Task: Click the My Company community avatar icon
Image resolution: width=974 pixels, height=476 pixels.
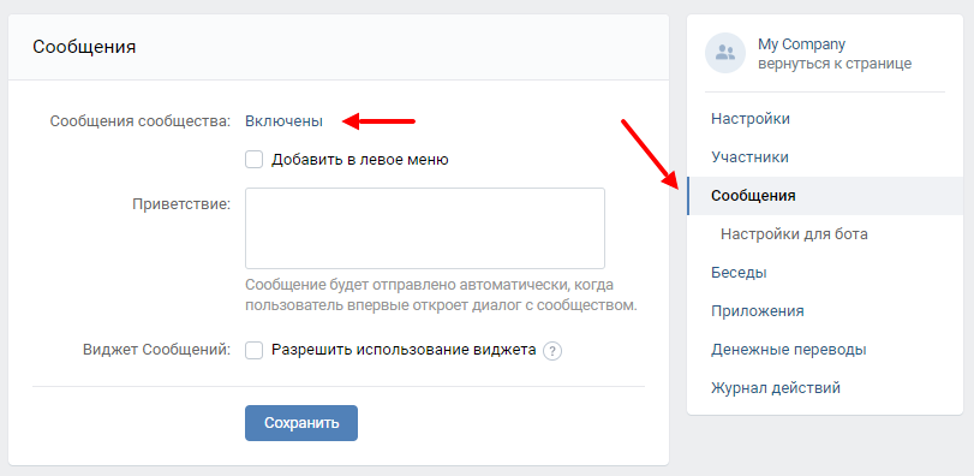Action: point(725,53)
